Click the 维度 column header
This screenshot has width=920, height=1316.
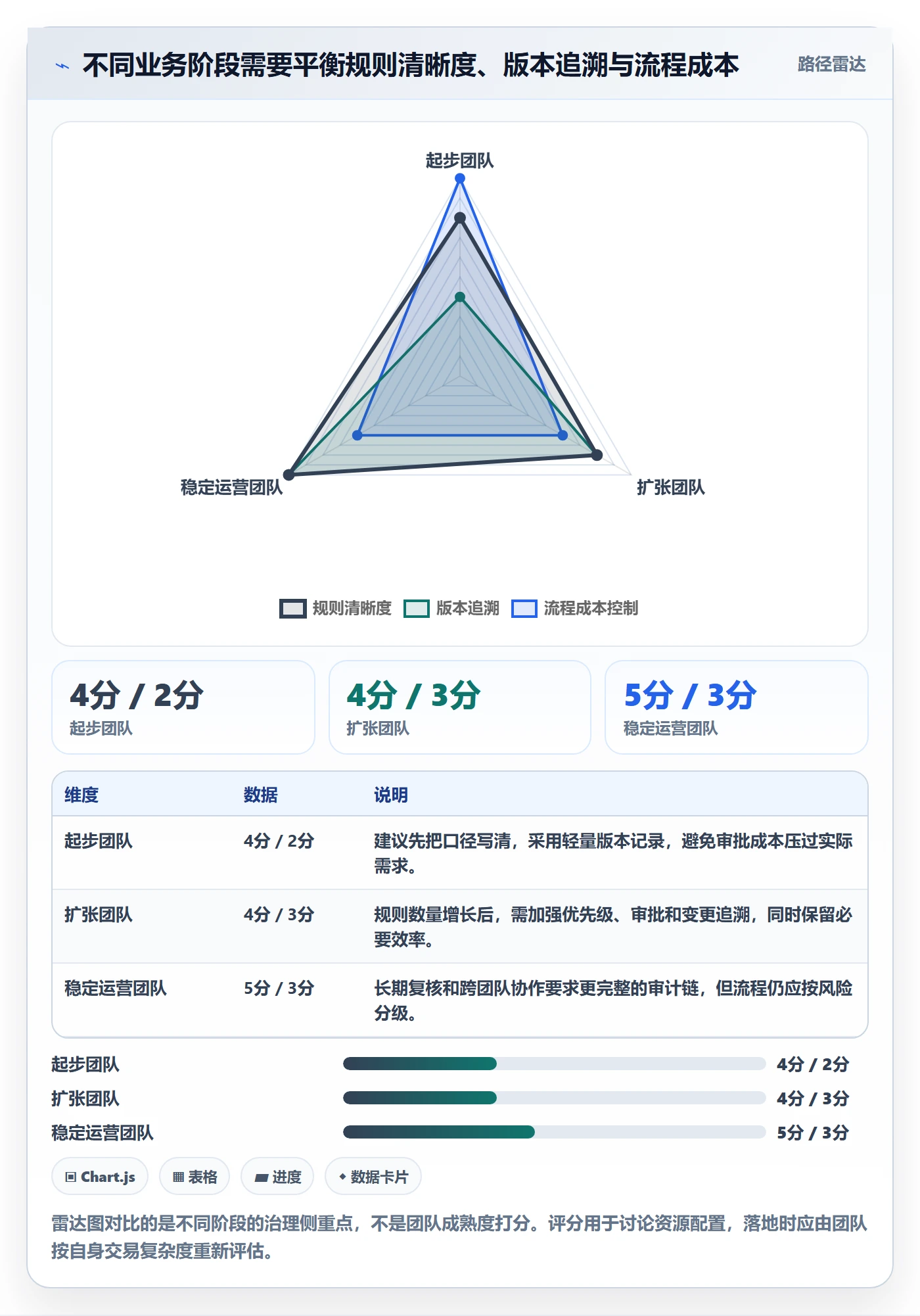81,795
